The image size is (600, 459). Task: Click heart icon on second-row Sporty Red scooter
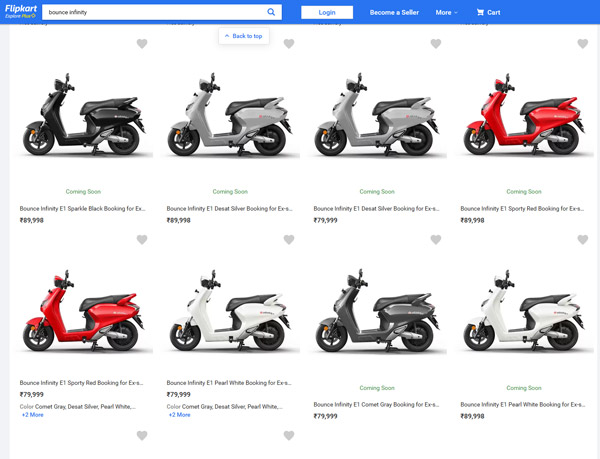pos(142,240)
